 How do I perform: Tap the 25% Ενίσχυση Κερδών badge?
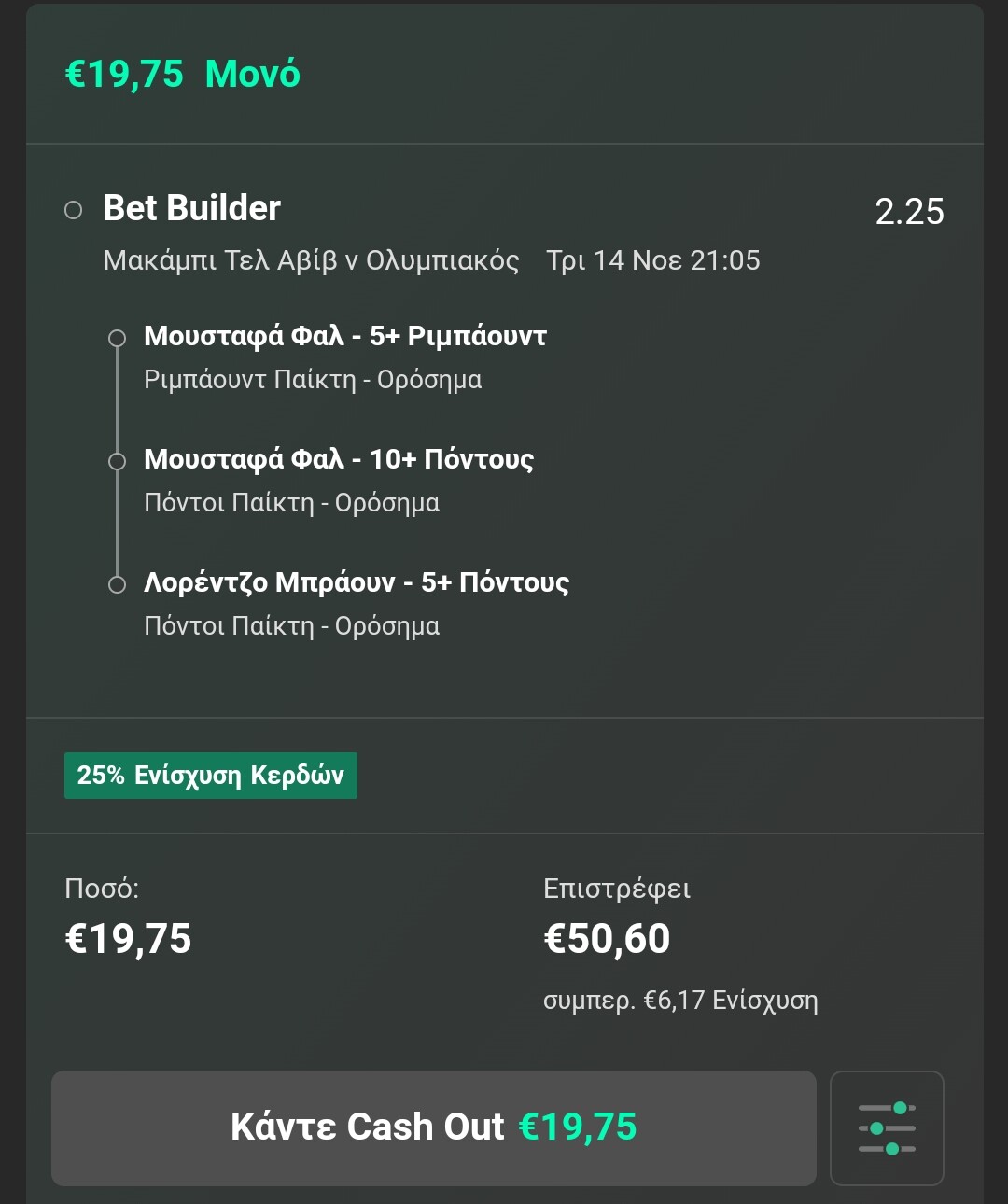point(211,776)
